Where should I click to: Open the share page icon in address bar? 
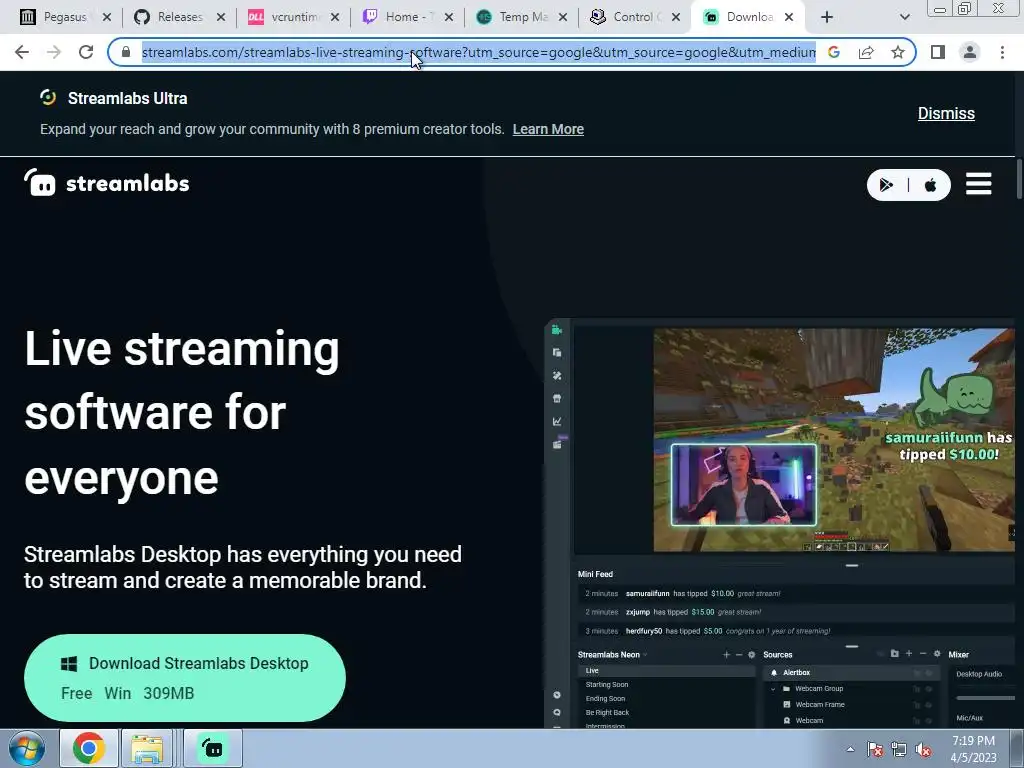point(866,52)
